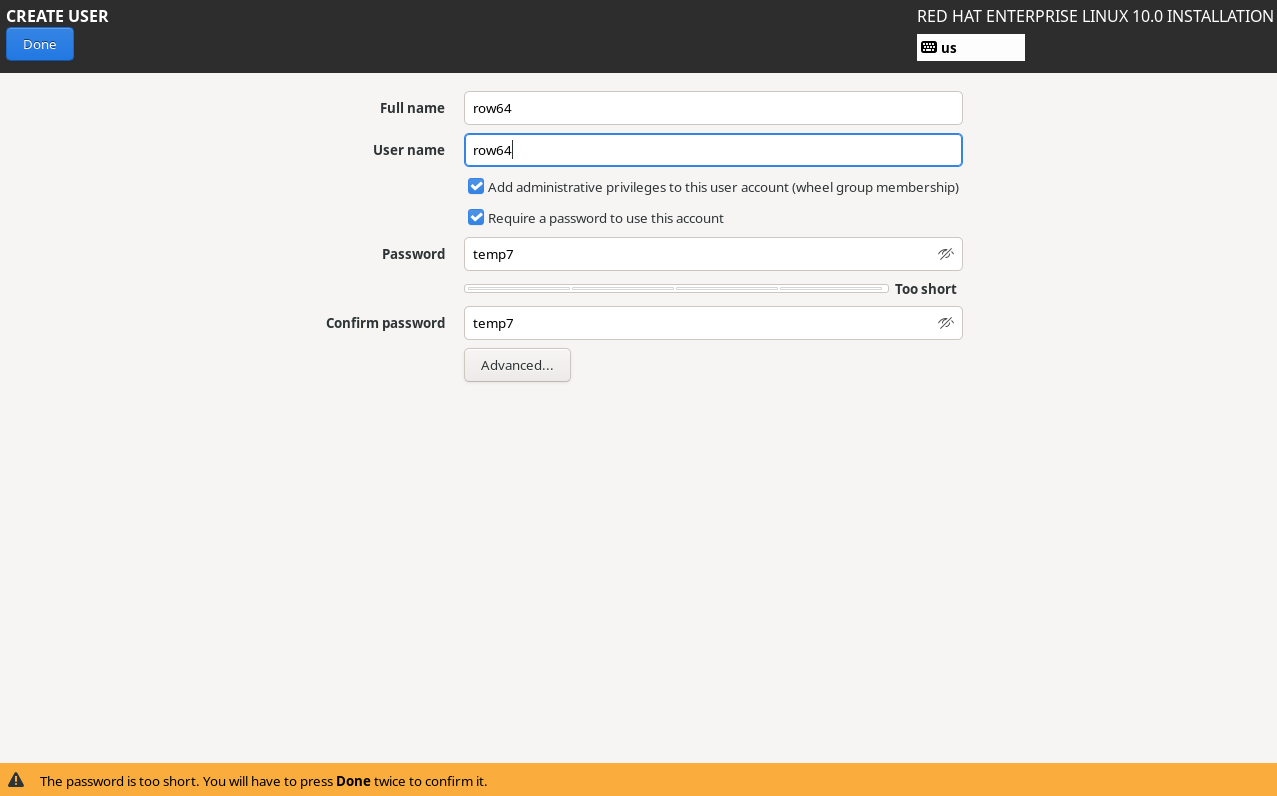Click the Password input field
This screenshot has width=1277, height=796.
[x=713, y=254]
